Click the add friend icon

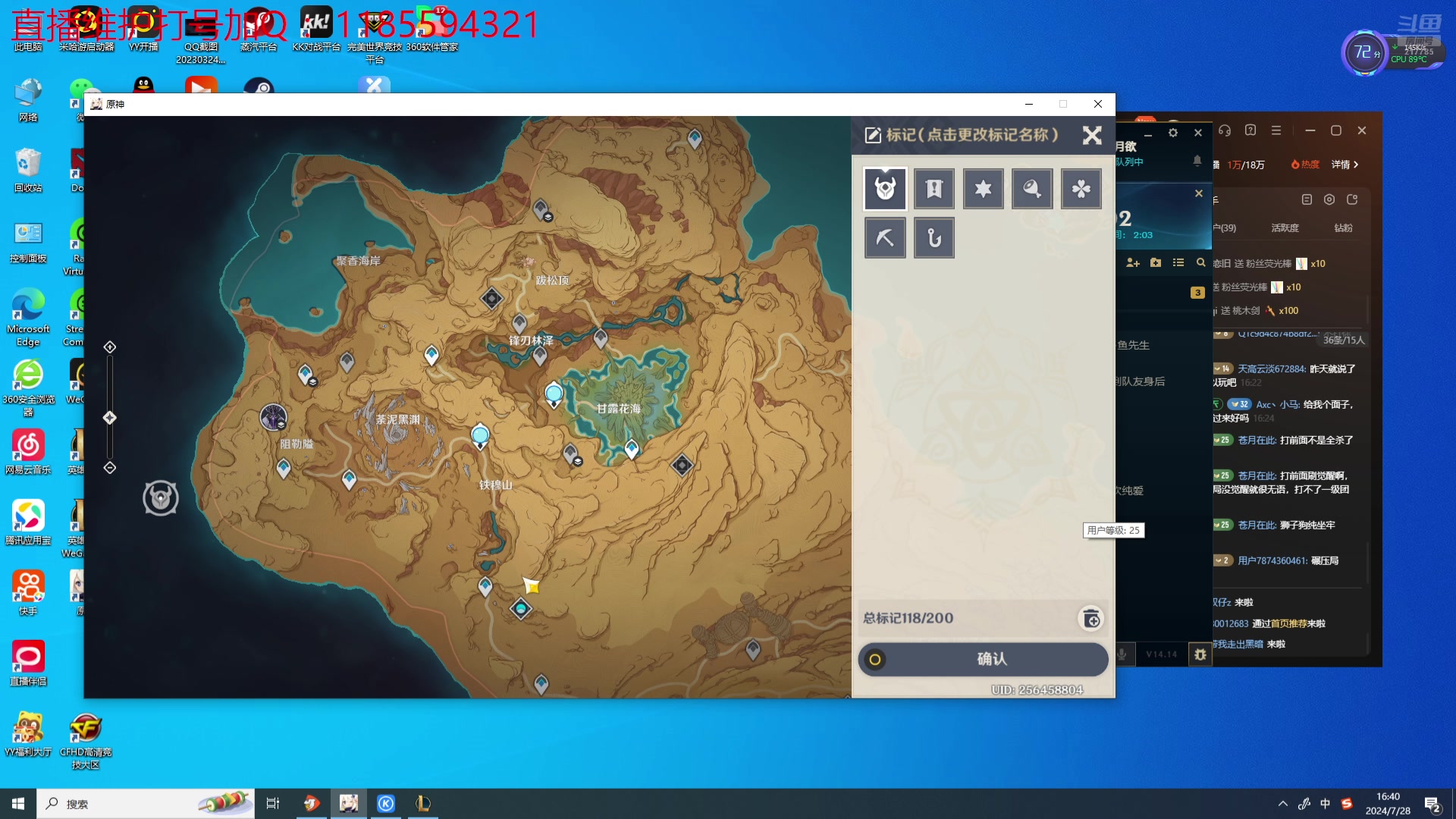tap(1133, 262)
